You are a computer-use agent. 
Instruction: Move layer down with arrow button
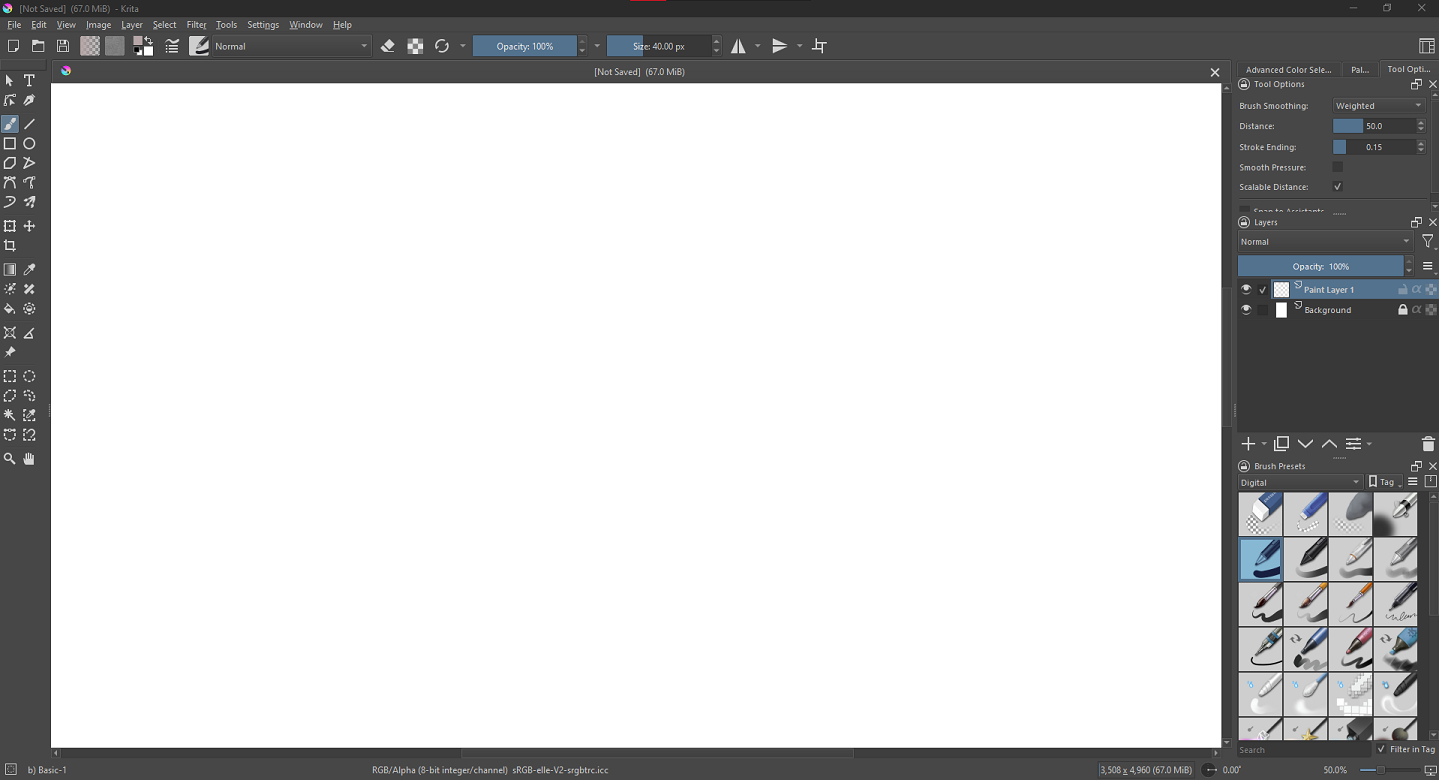(x=1305, y=444)
